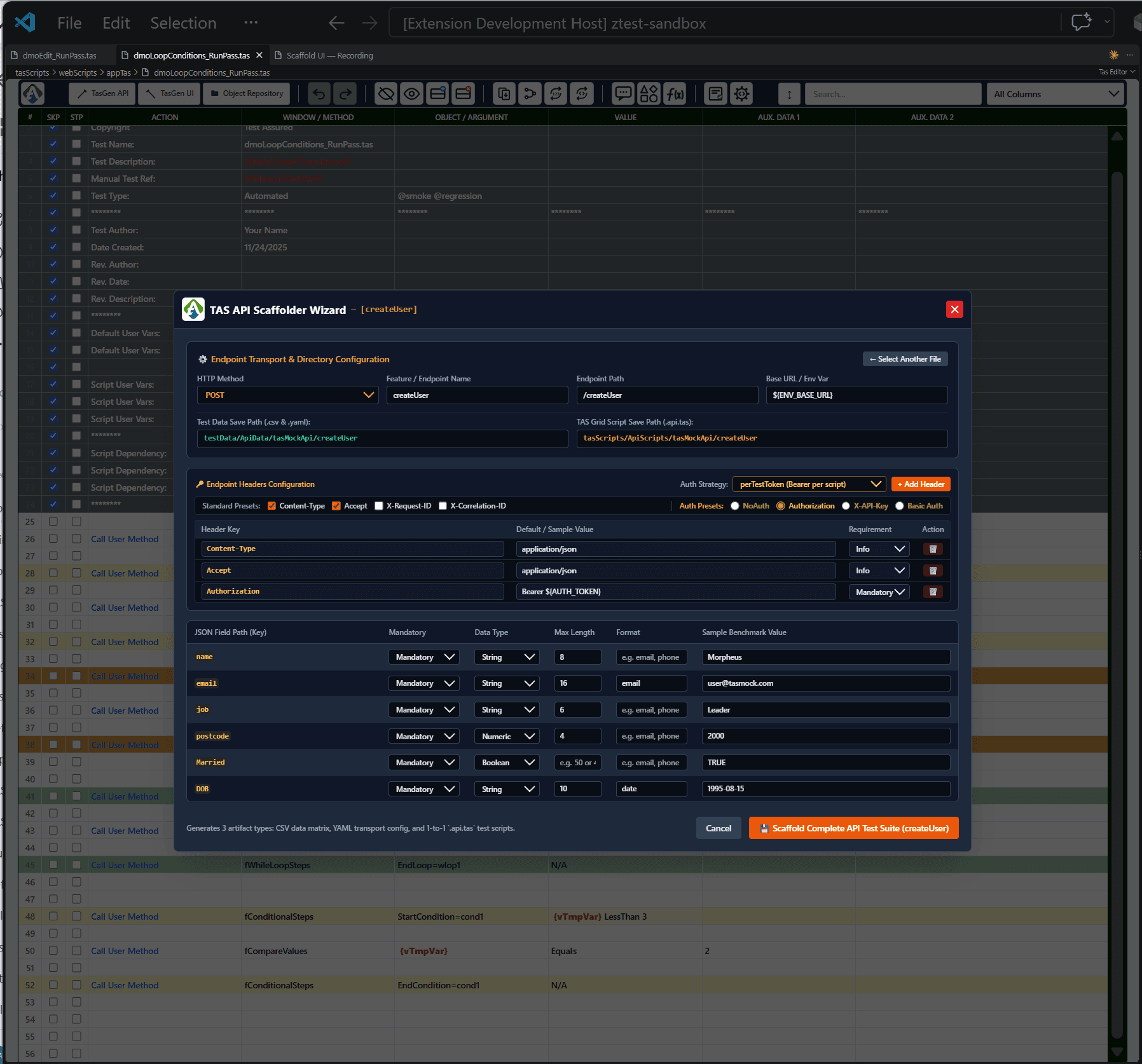The image size is (1142, 1064).
Task: Toggle the Content-Type preset checkbox
Action: (x=272, y=506)
